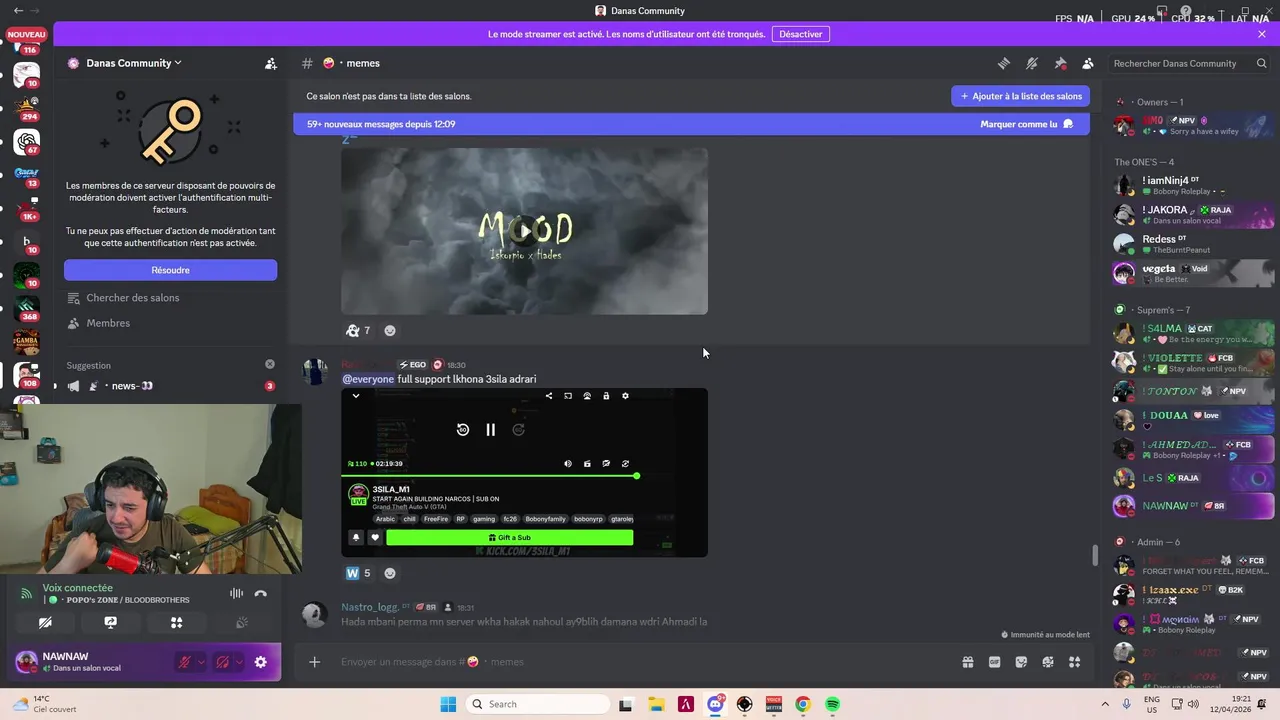This screenshot has width=1280, height=720.
Task: Open the Danas Community server dropdown
Action: [134, 63]
